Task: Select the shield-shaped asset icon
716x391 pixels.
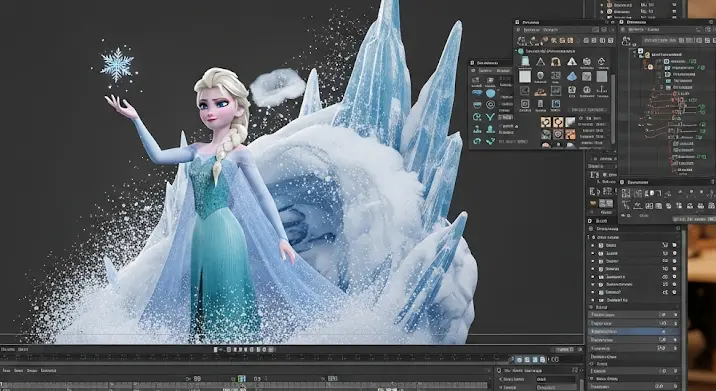Action: click(x=541, y=75)
